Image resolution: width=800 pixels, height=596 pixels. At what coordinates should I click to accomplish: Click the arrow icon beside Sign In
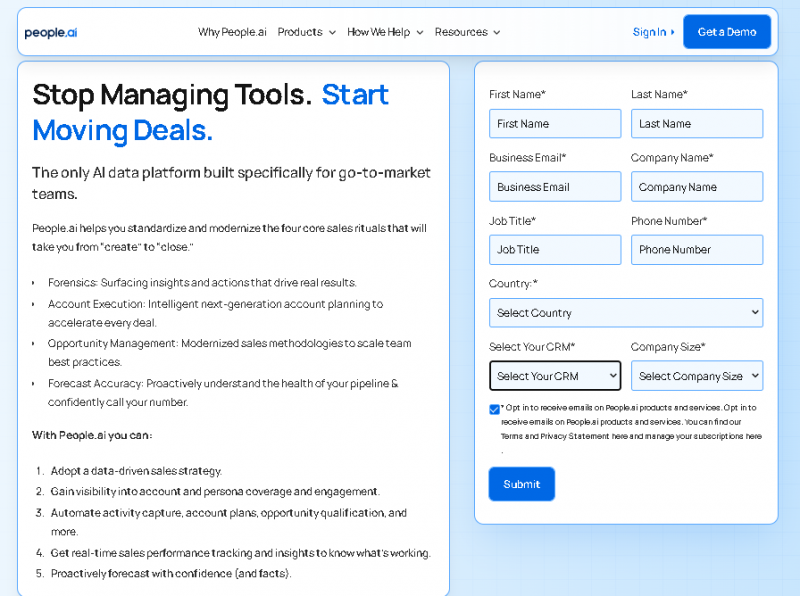672,32
